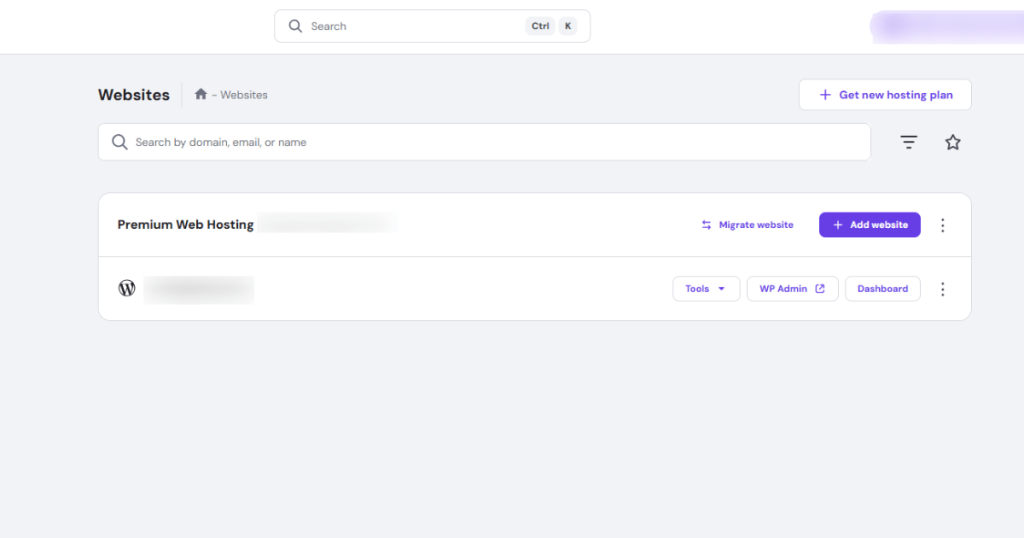The image size is (1024, 538).
Task: Open the website Dashboard button
Action: coord(882,289)
